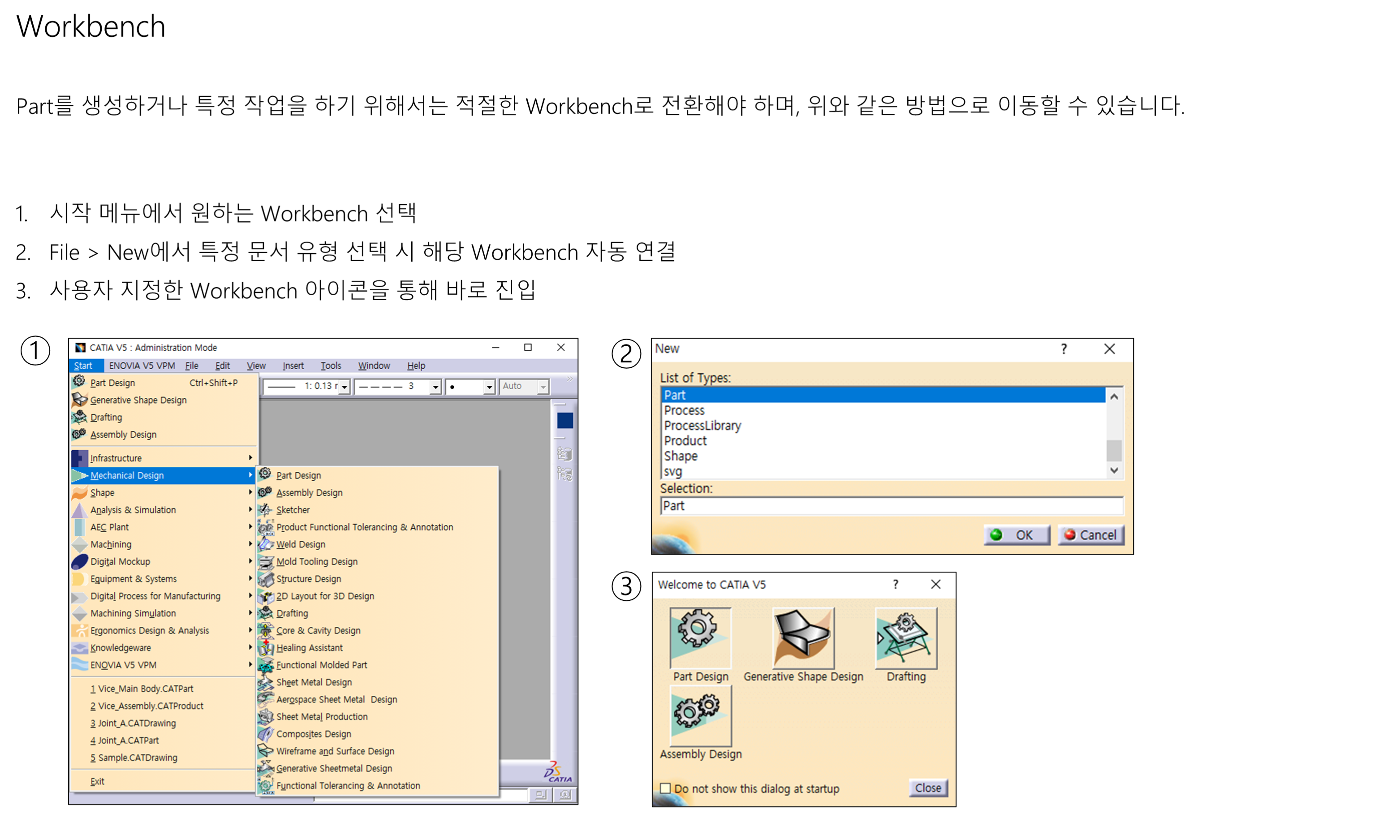Open the File menu in CATIA
The height and width of the screenshot is (840, 1400).
191,366
